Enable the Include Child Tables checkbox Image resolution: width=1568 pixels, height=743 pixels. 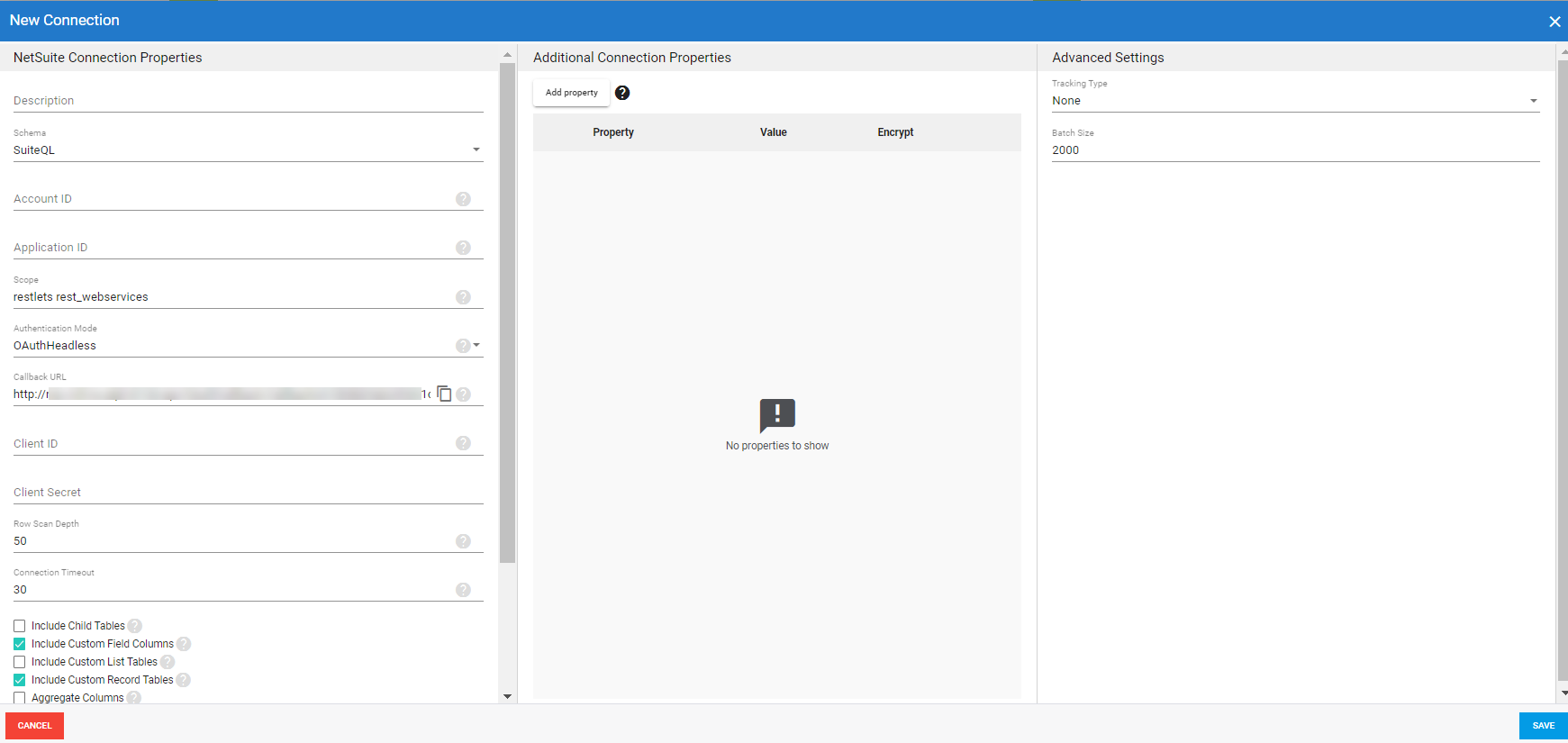tap(20, 626)
